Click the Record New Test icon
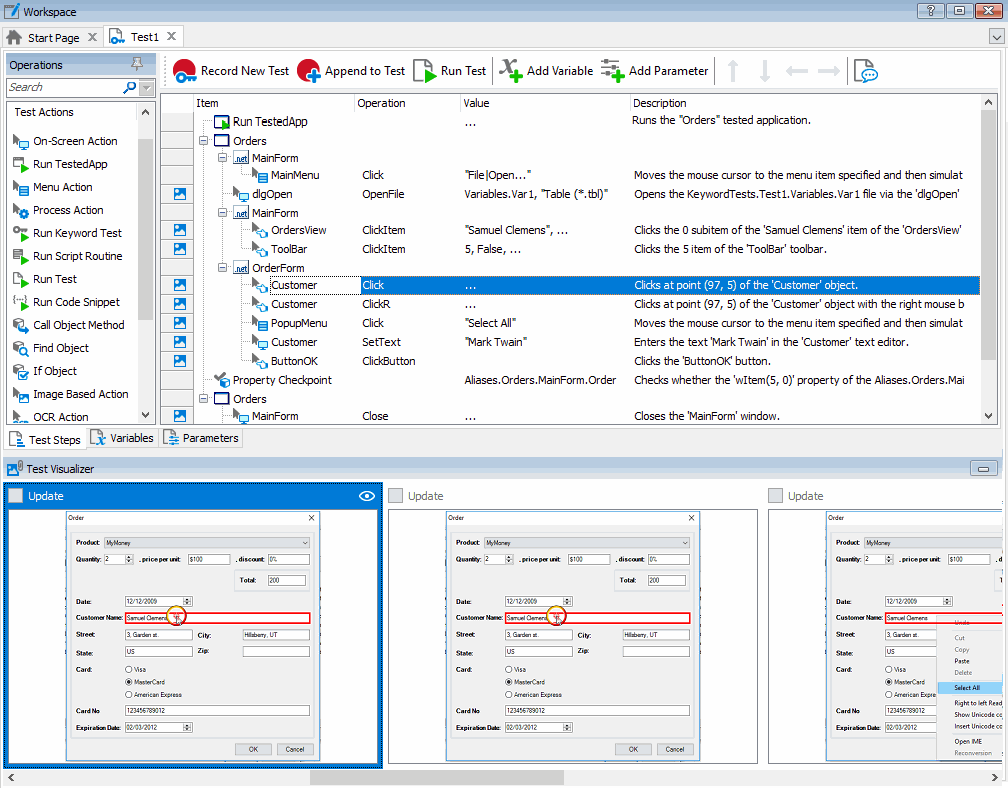The image size is (1008, 788). 184,71
